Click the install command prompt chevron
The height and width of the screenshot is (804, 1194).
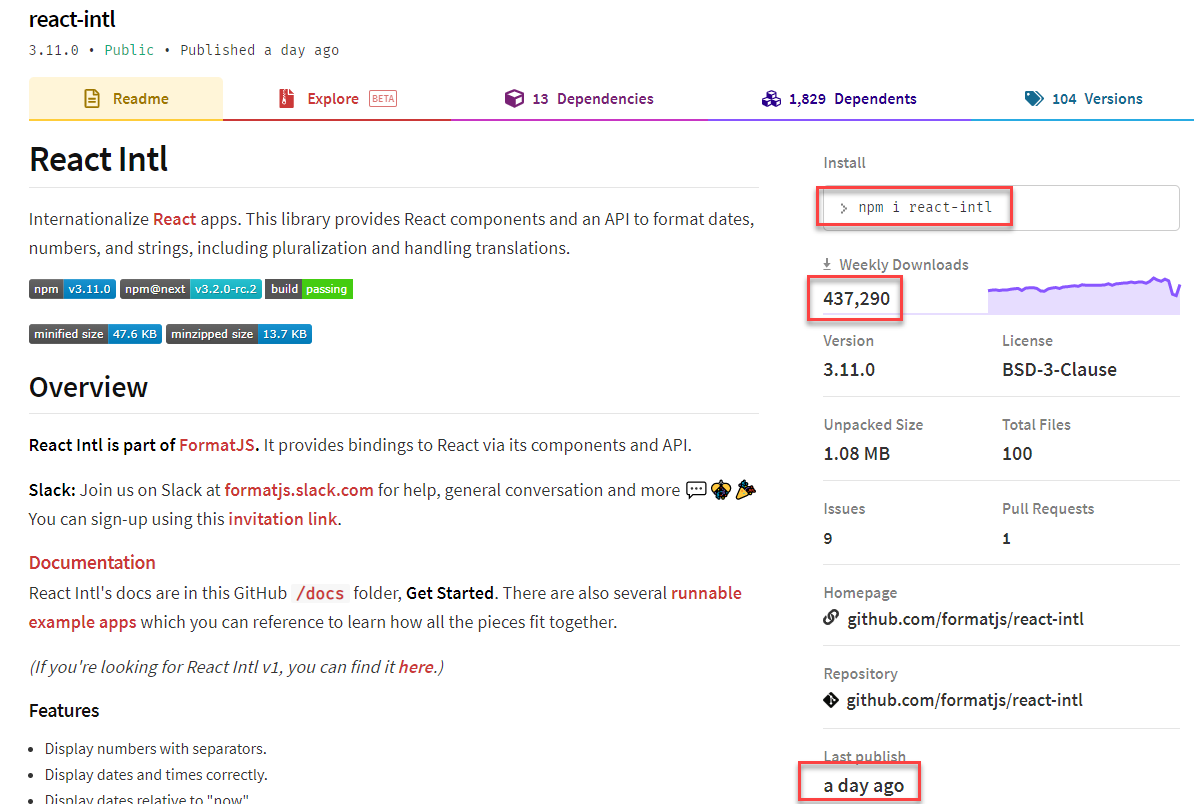pyautogui.click(x=844, y=208)
